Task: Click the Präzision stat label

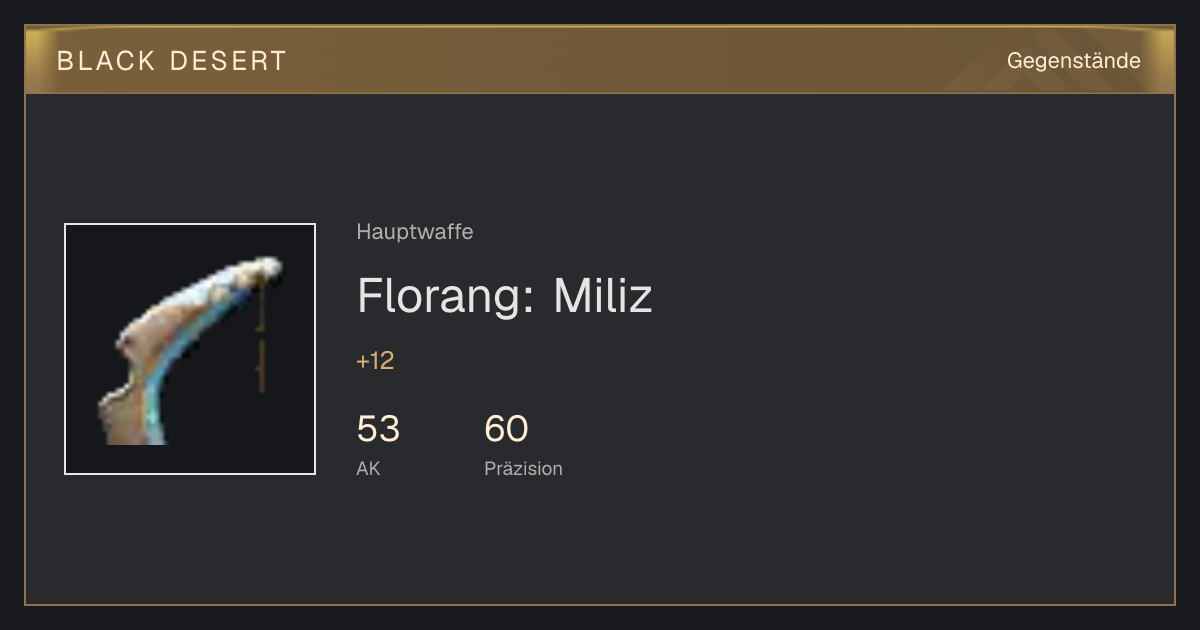Action: pyautogui.click(x=523, y=468)
